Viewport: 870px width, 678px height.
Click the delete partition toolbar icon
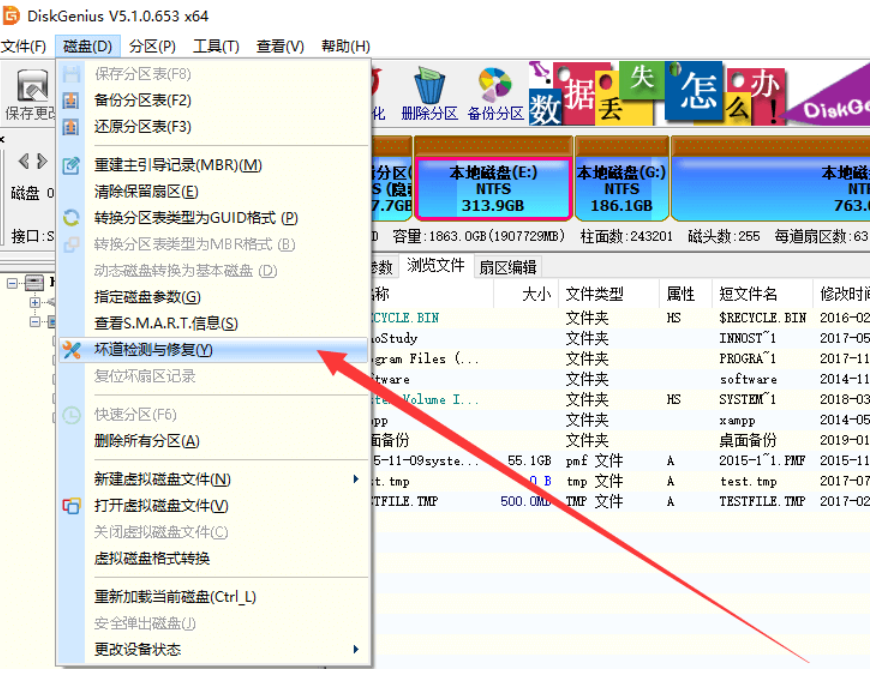click(429, 86)
